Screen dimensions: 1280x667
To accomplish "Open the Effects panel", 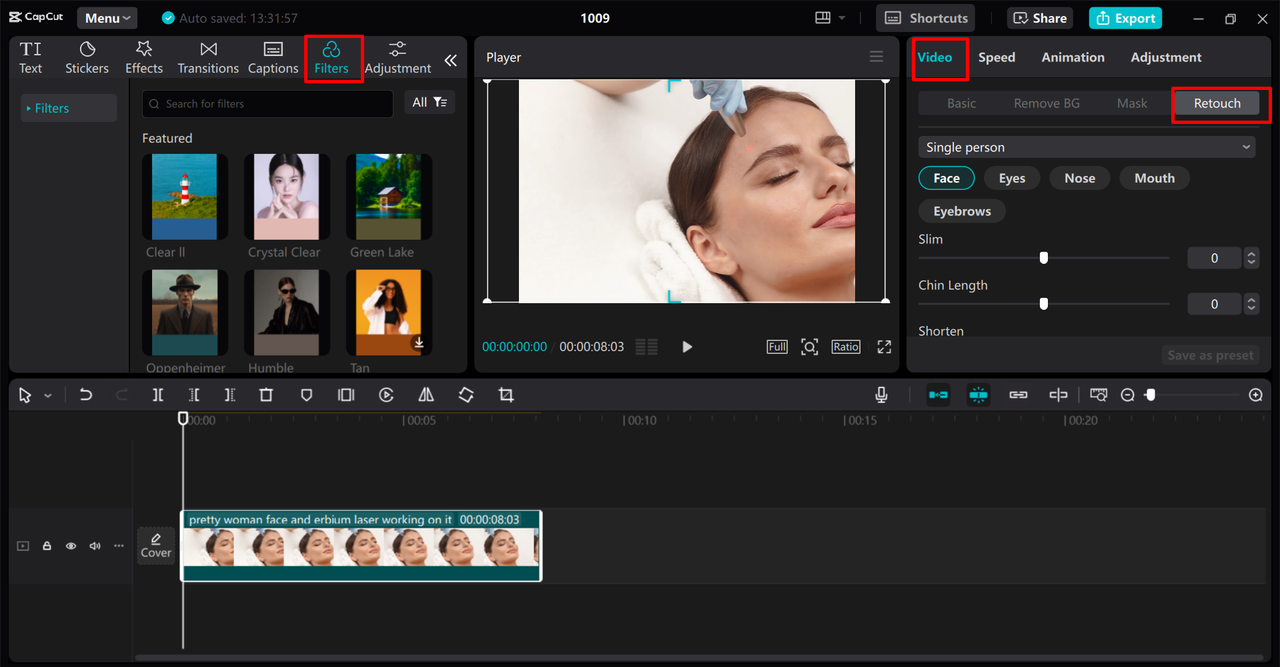I will point(144,58).
